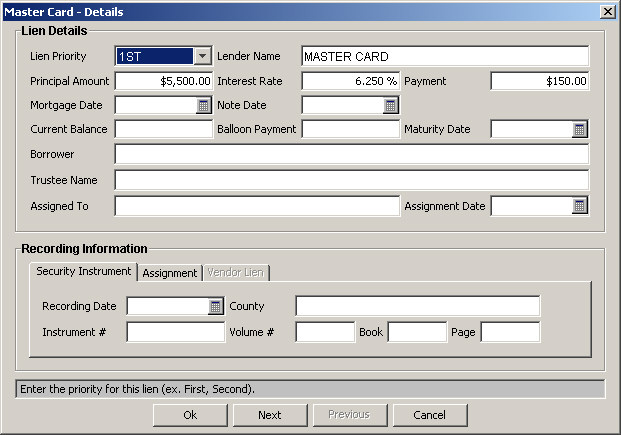Click the Page field
621x435 pixels.
[x=510, y=332]
